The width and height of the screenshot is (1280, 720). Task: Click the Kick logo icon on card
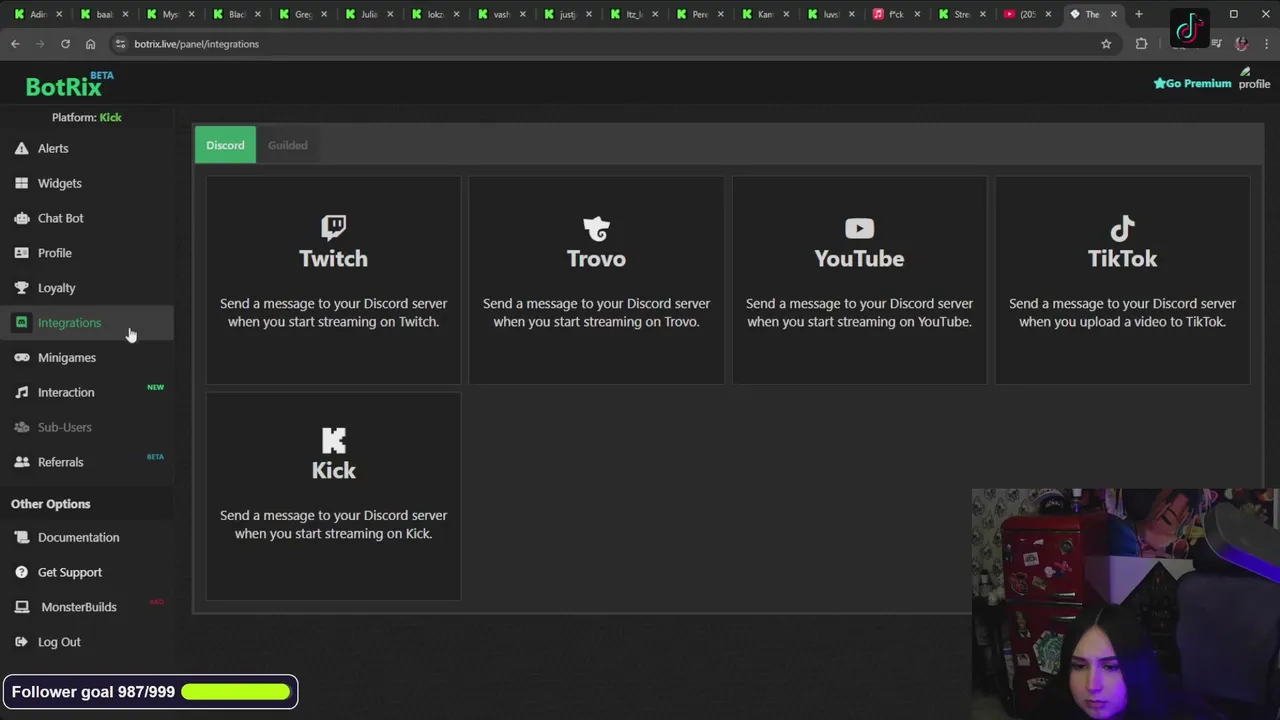333,440
